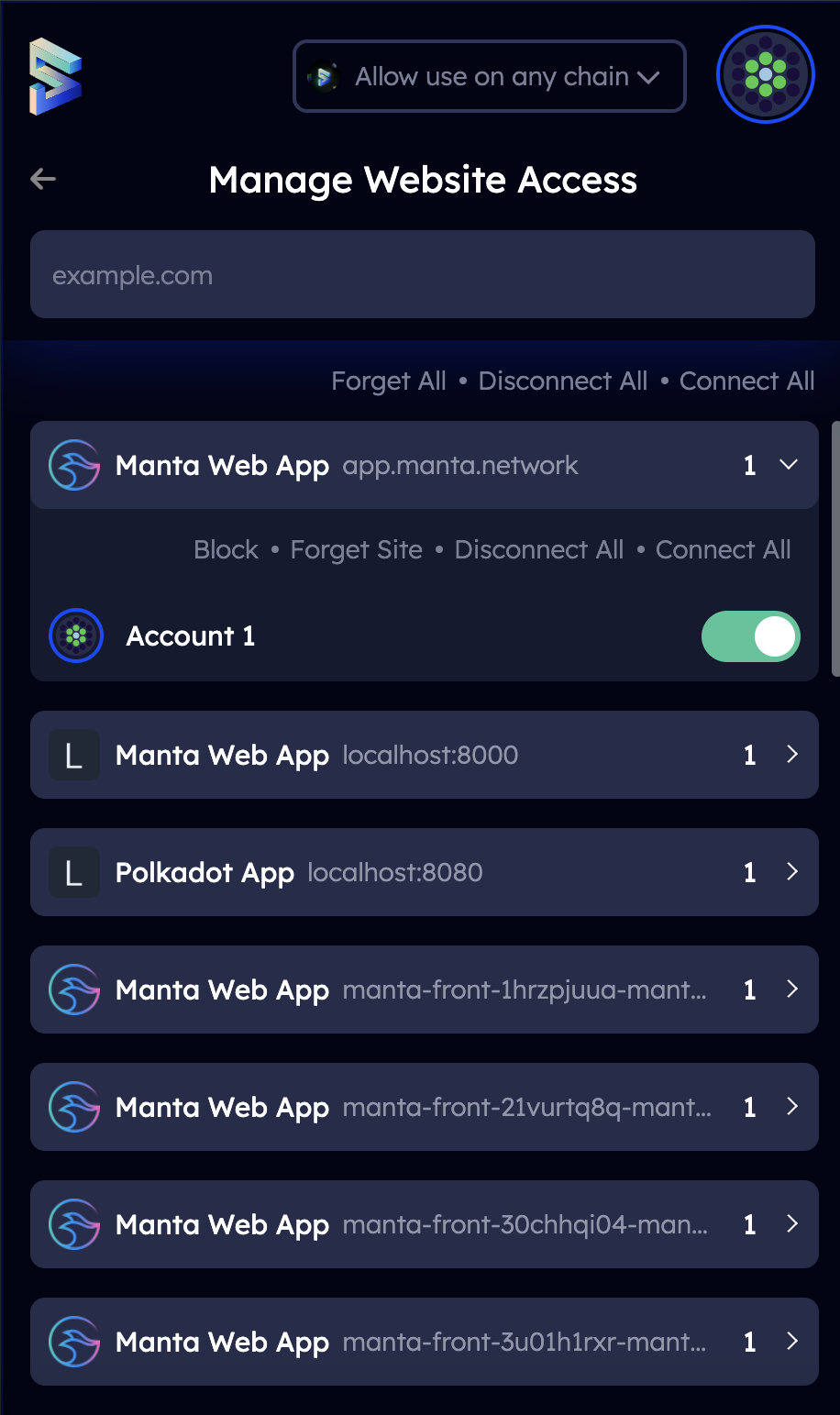
Task: Expand the Polkadot App localhost:8080 entry
Action: click(790, 872)
